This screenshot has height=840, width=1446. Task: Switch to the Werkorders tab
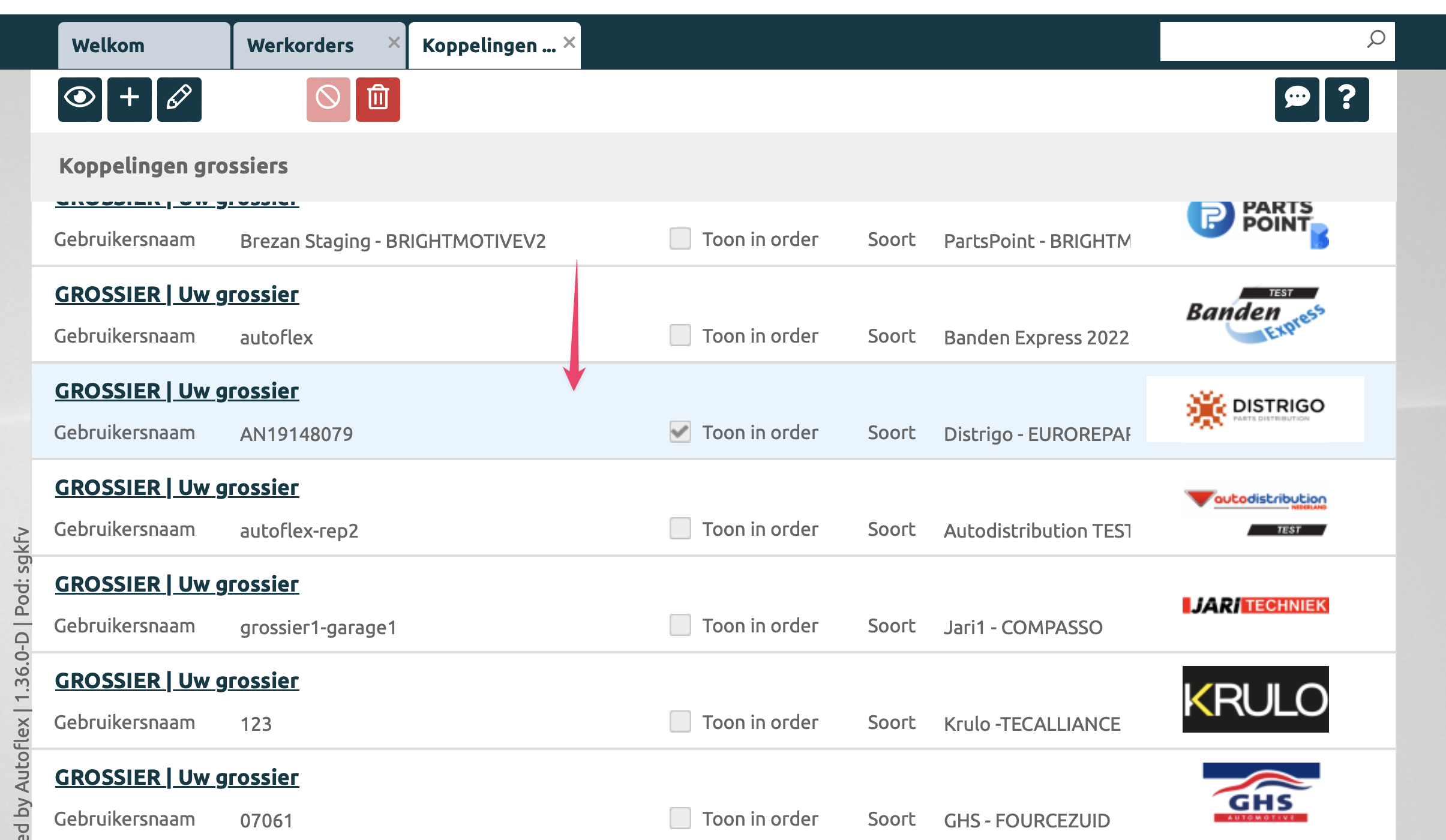pos(301,46)
